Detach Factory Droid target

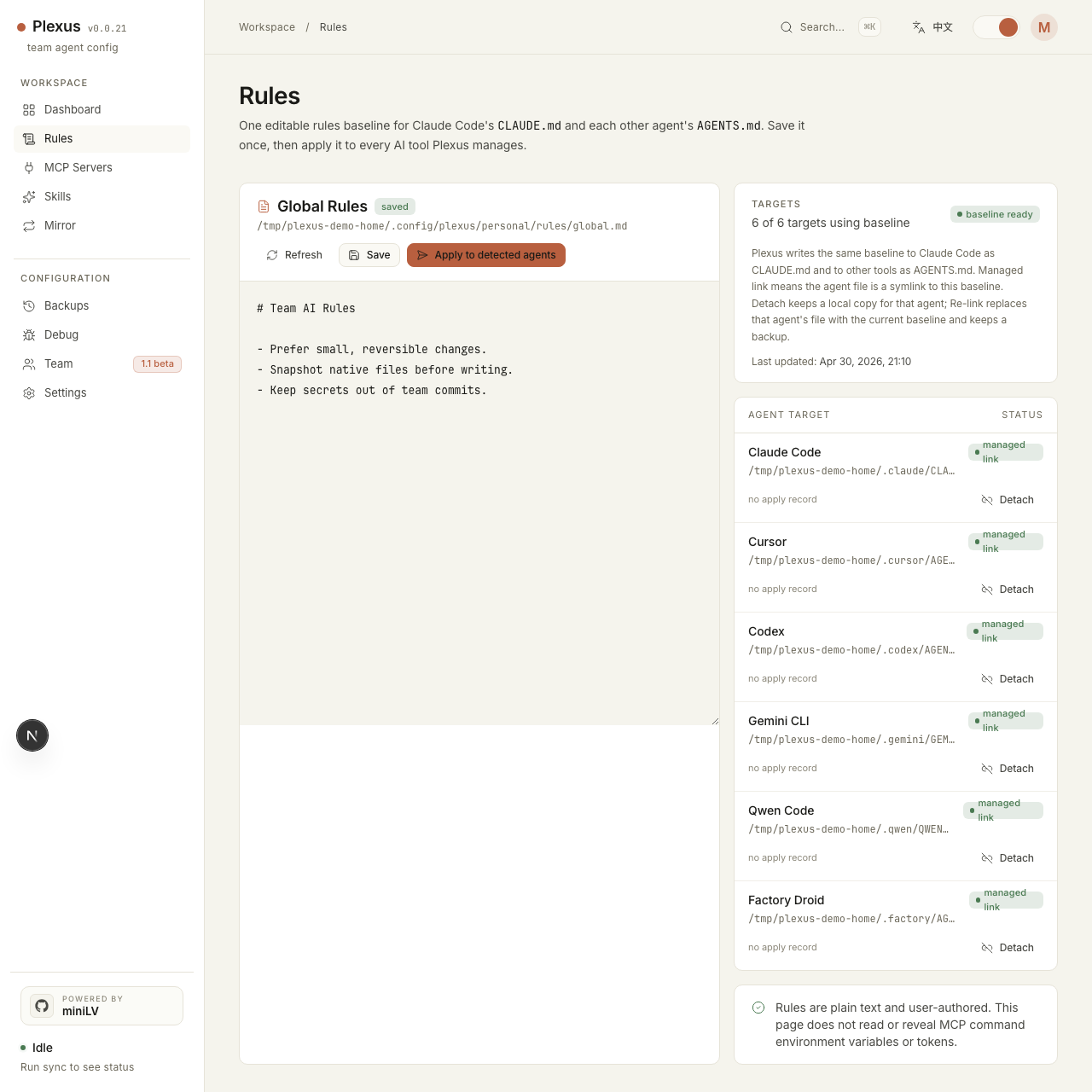tap(1008, 948)
